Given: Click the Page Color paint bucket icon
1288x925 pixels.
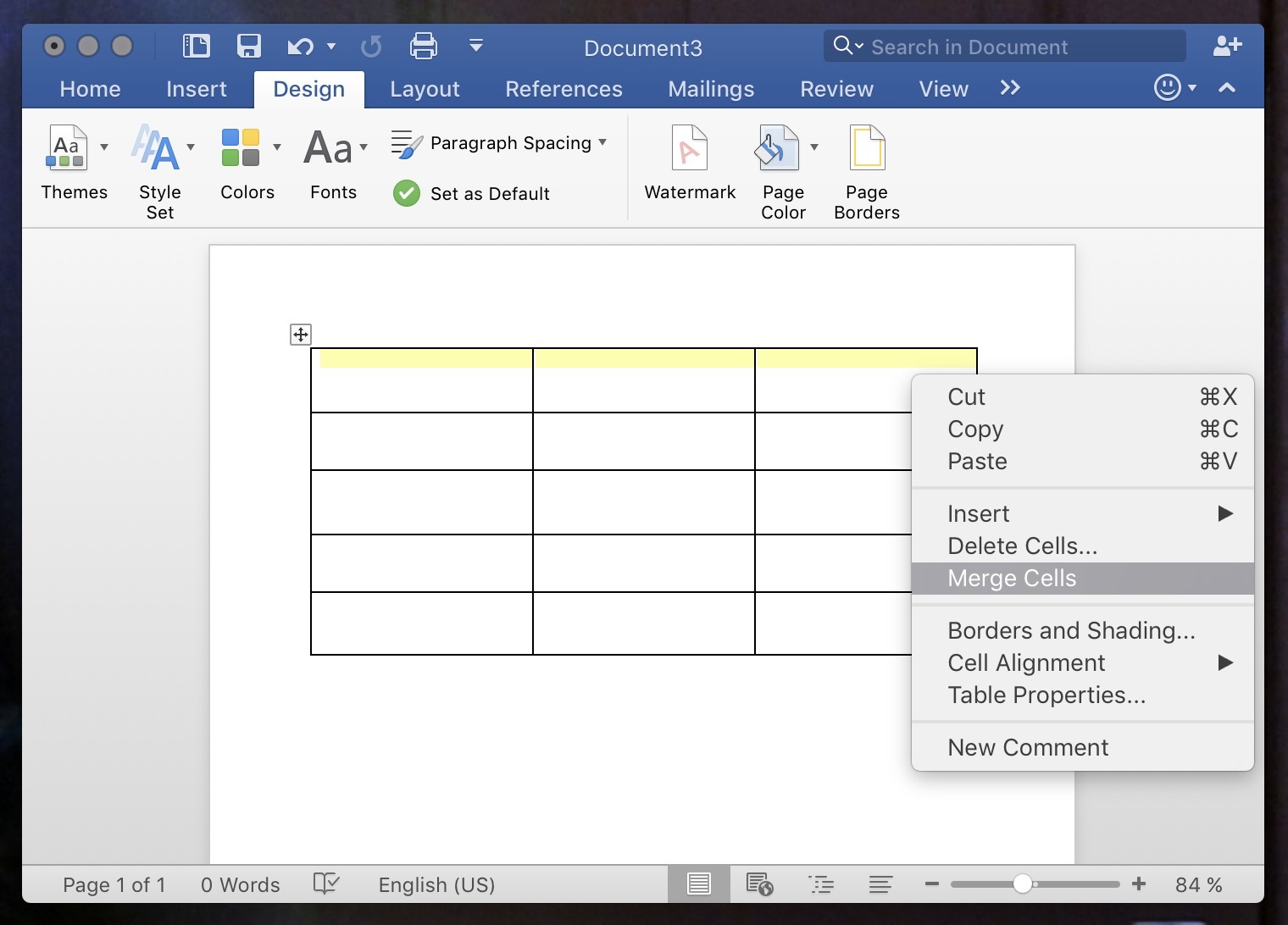Looking at the screenshot, I should pos(776,149).
